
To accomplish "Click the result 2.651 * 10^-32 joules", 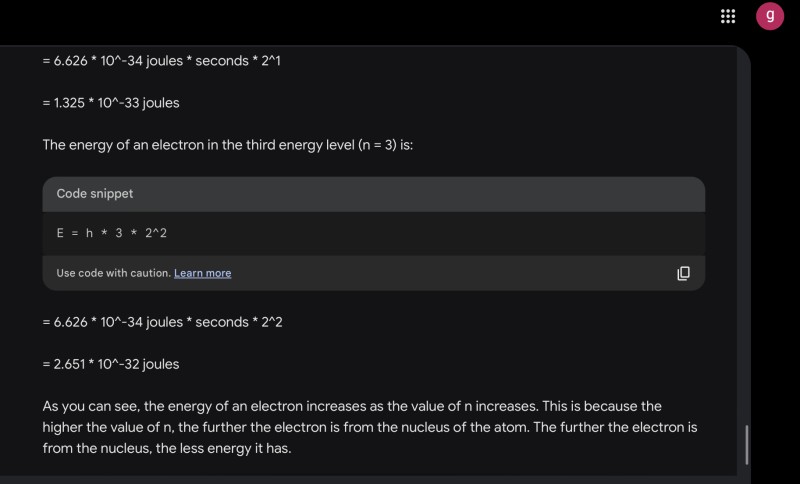I will [110, 364].
